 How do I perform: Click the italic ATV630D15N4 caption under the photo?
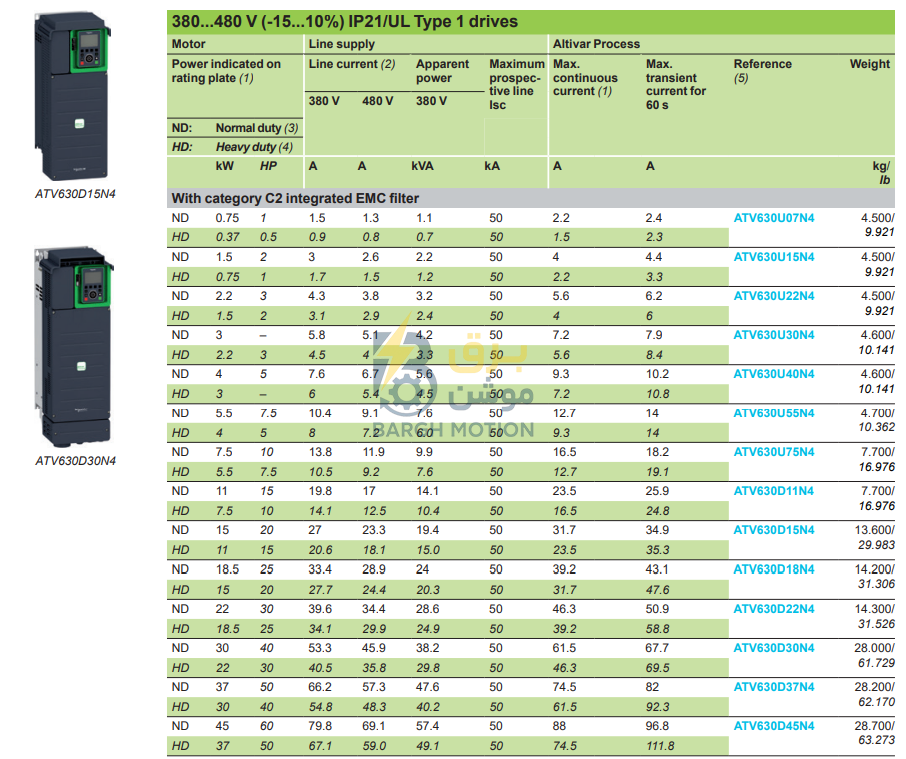point(75,194)
